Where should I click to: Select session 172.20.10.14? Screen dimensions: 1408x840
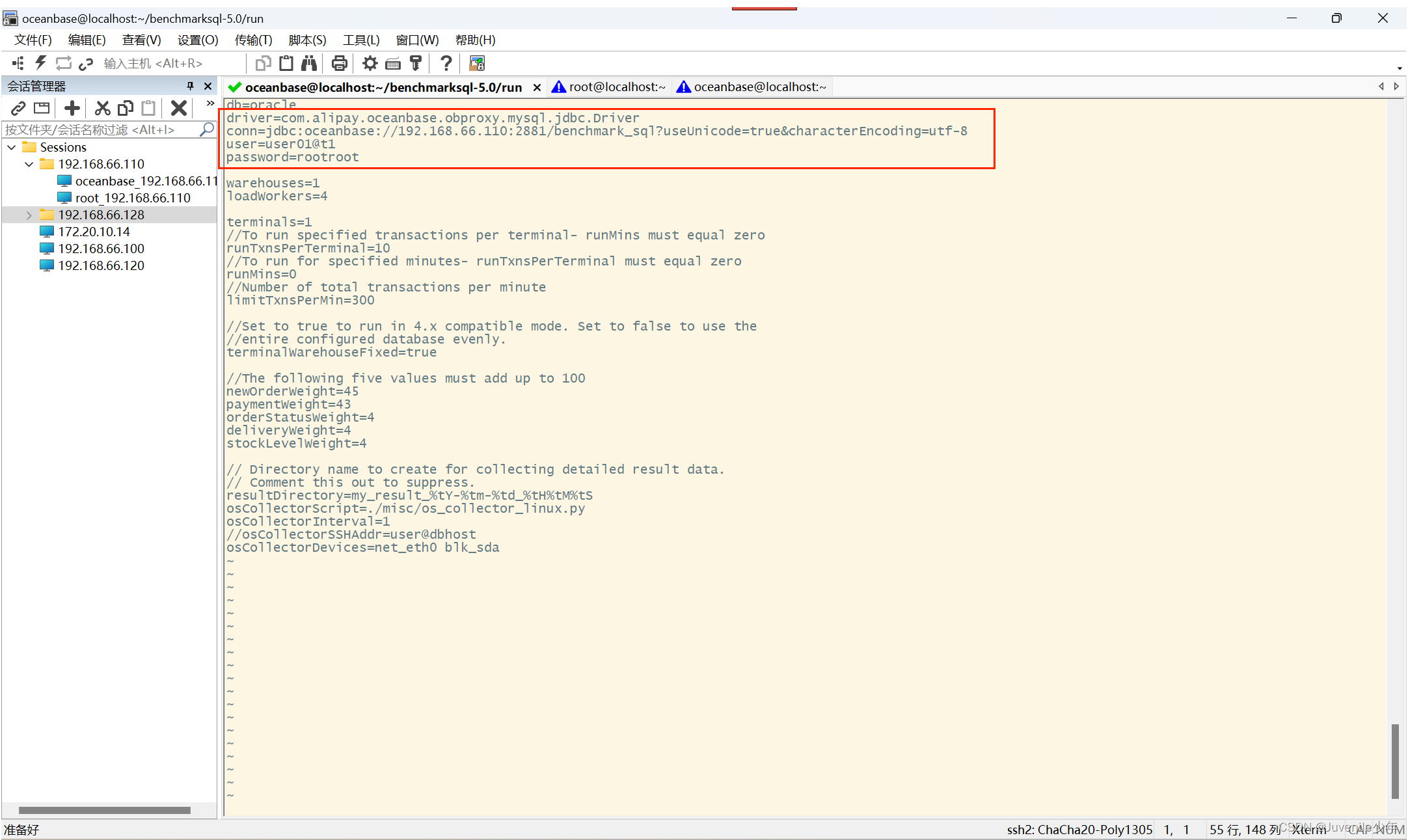[x=85, y=232]
